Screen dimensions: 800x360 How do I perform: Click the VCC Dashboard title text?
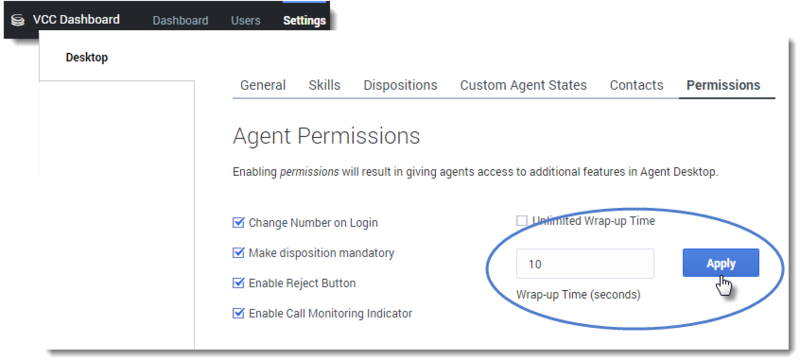pos(76,20)
